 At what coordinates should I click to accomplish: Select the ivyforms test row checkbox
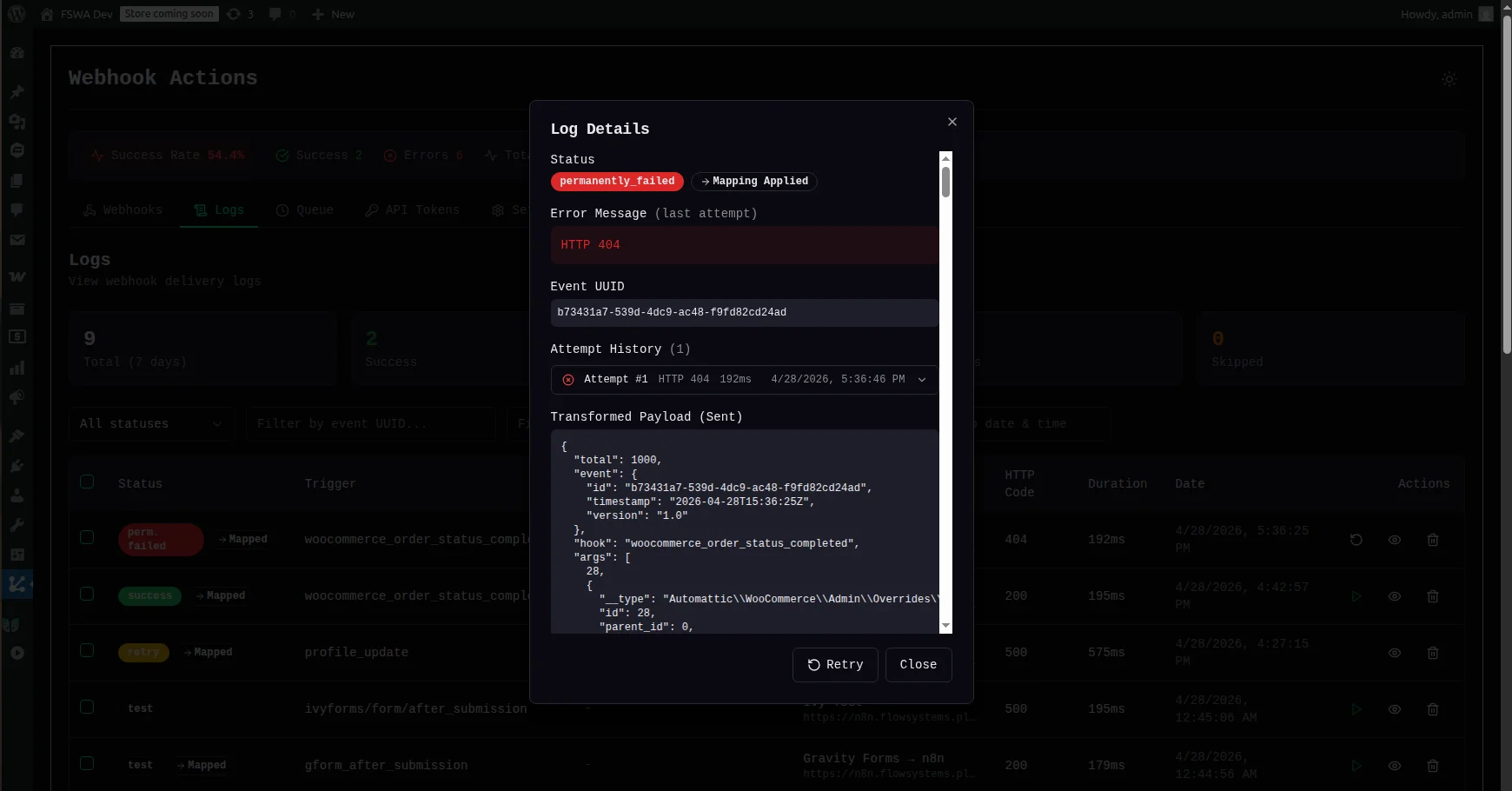click(x=87, y=707)
